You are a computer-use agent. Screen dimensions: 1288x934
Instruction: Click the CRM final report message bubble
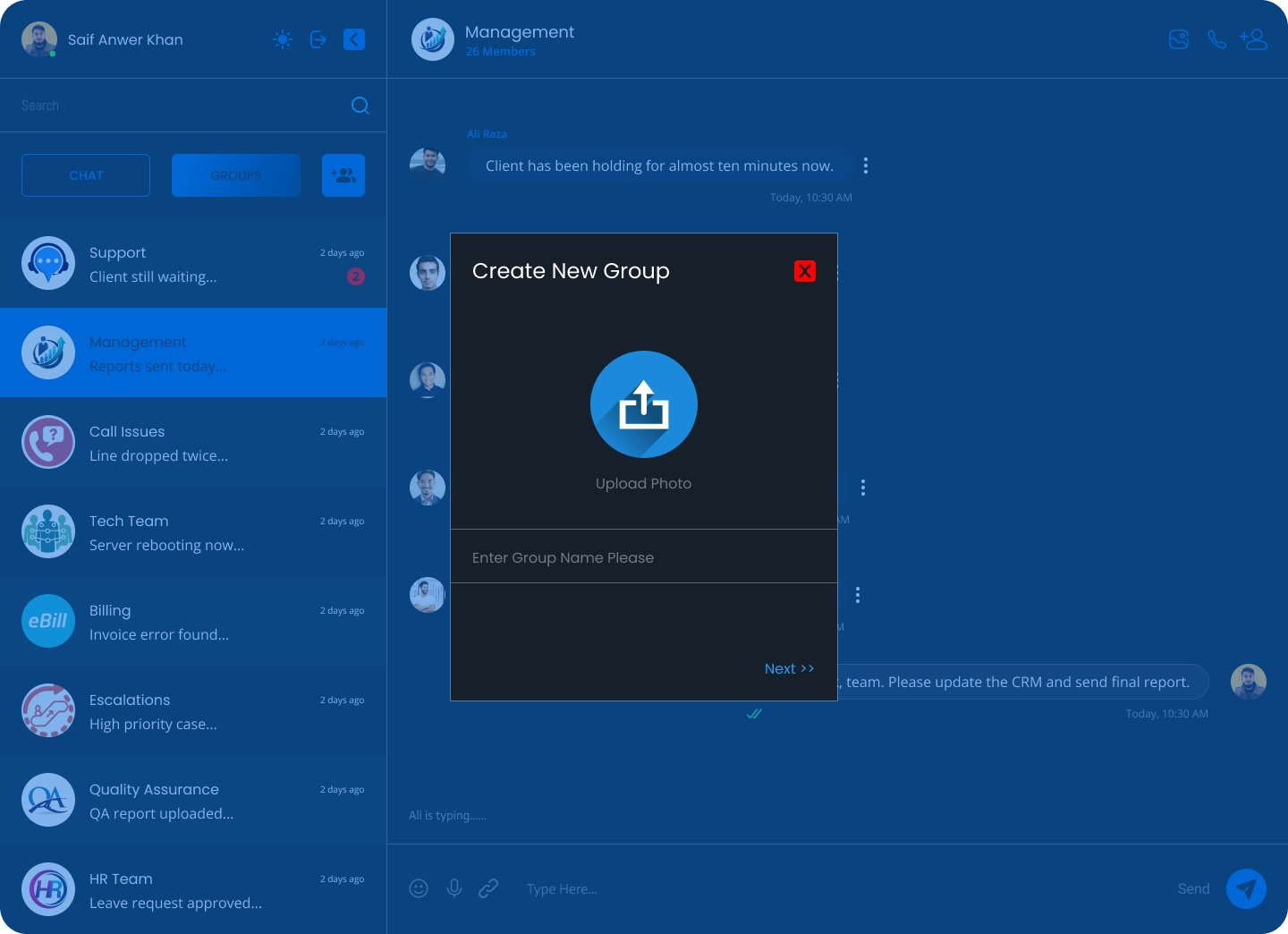1023,682
